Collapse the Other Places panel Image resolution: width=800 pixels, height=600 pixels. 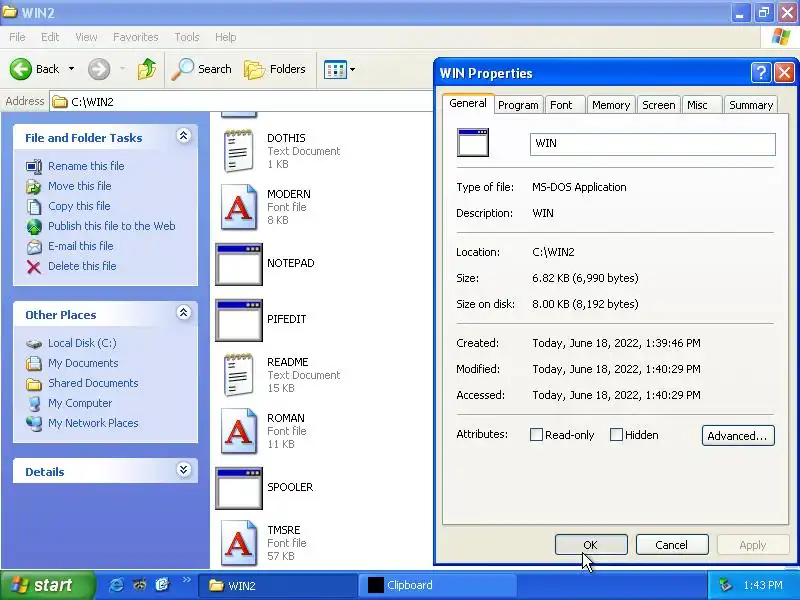tap(183, 313)
